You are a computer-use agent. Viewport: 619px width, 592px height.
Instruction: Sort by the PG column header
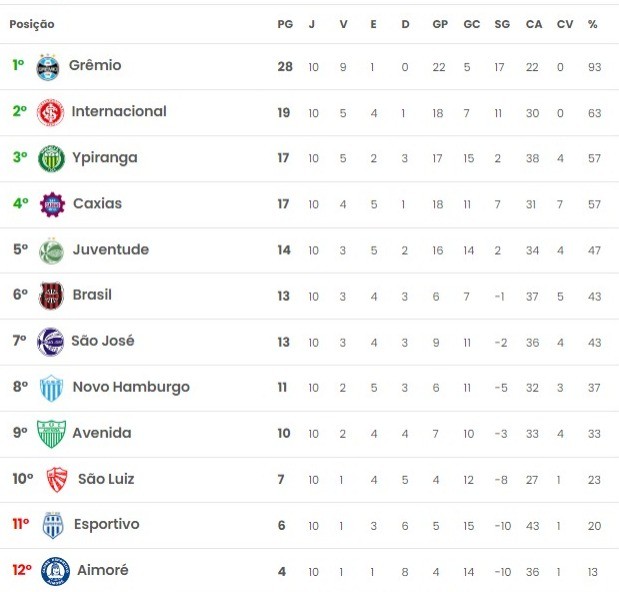click(285, 24)
